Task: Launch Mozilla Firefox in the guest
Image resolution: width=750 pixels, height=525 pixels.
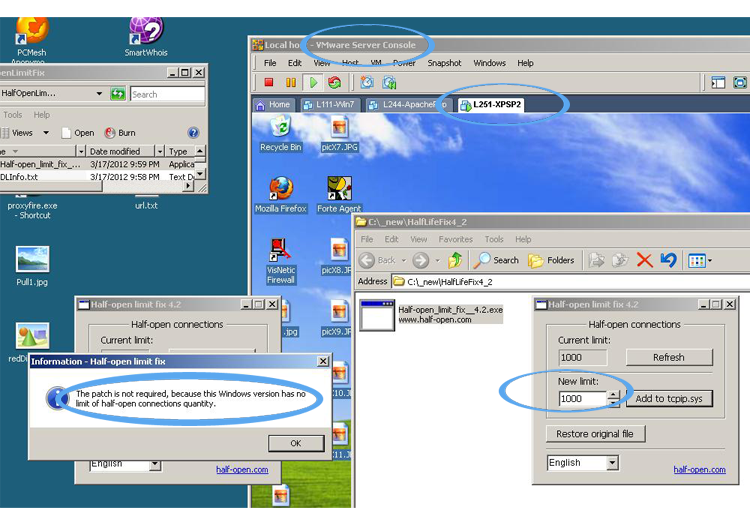Action: tap(281, 195)
